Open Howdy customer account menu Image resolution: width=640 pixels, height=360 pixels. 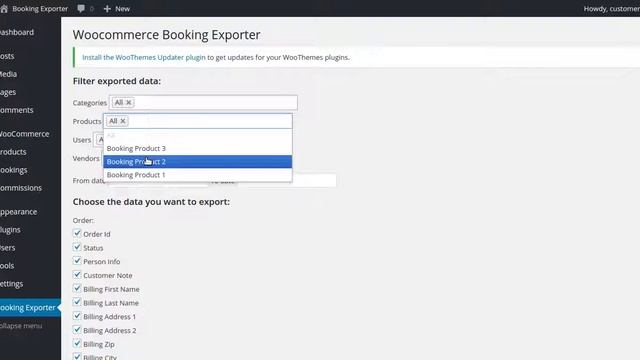coord(611,9)
